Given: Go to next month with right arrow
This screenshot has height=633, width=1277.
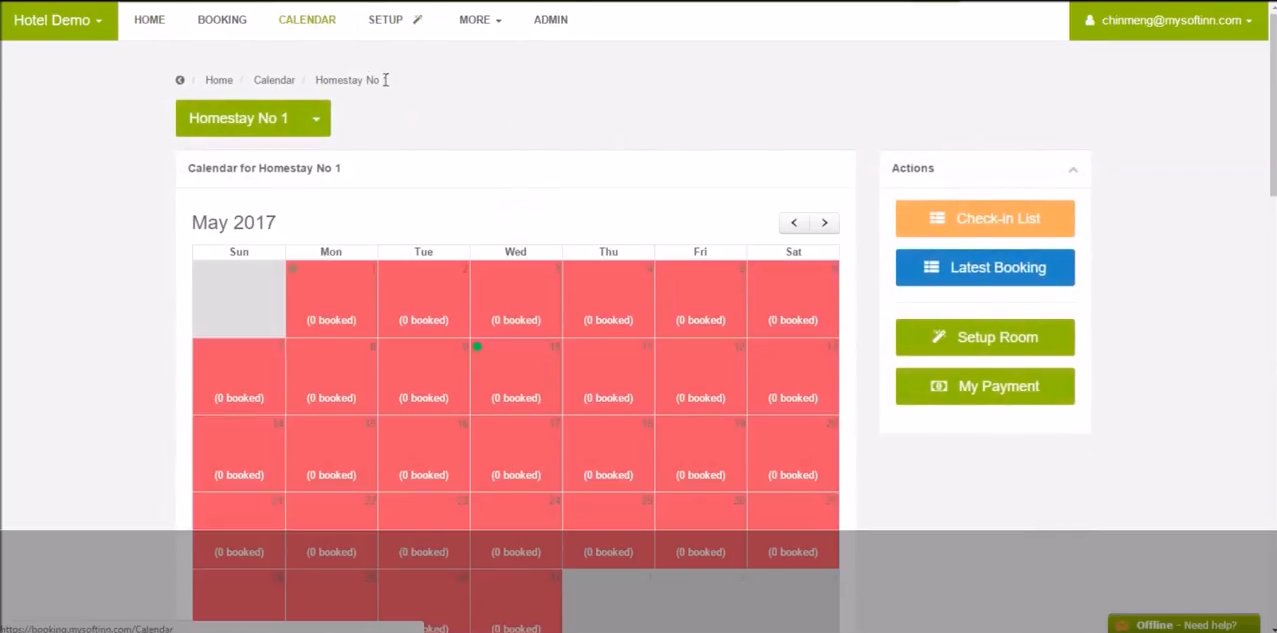Looking at the screenshot, I should pyautogui.click(x=824, y=223).
